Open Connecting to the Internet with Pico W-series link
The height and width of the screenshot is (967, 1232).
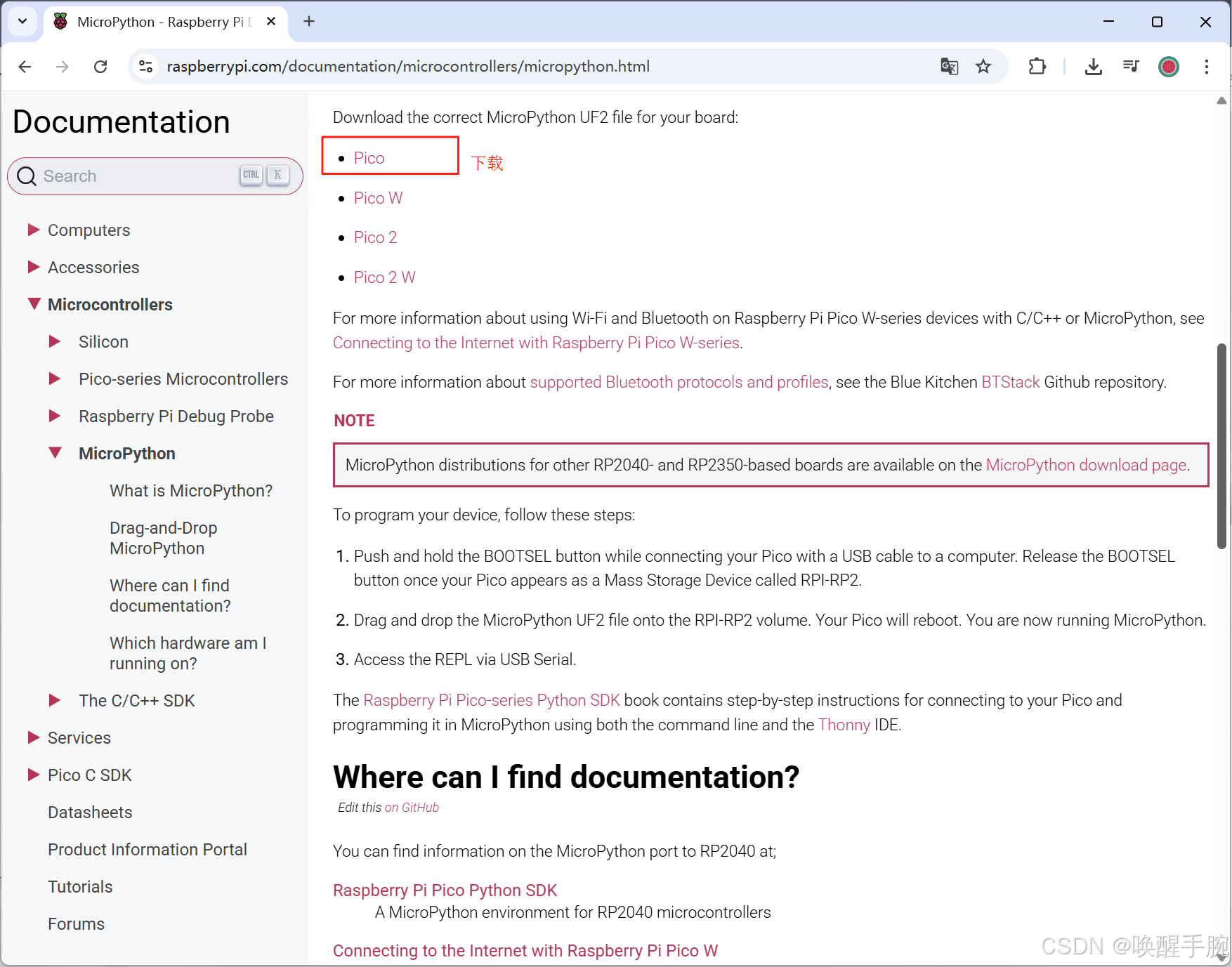536,343
